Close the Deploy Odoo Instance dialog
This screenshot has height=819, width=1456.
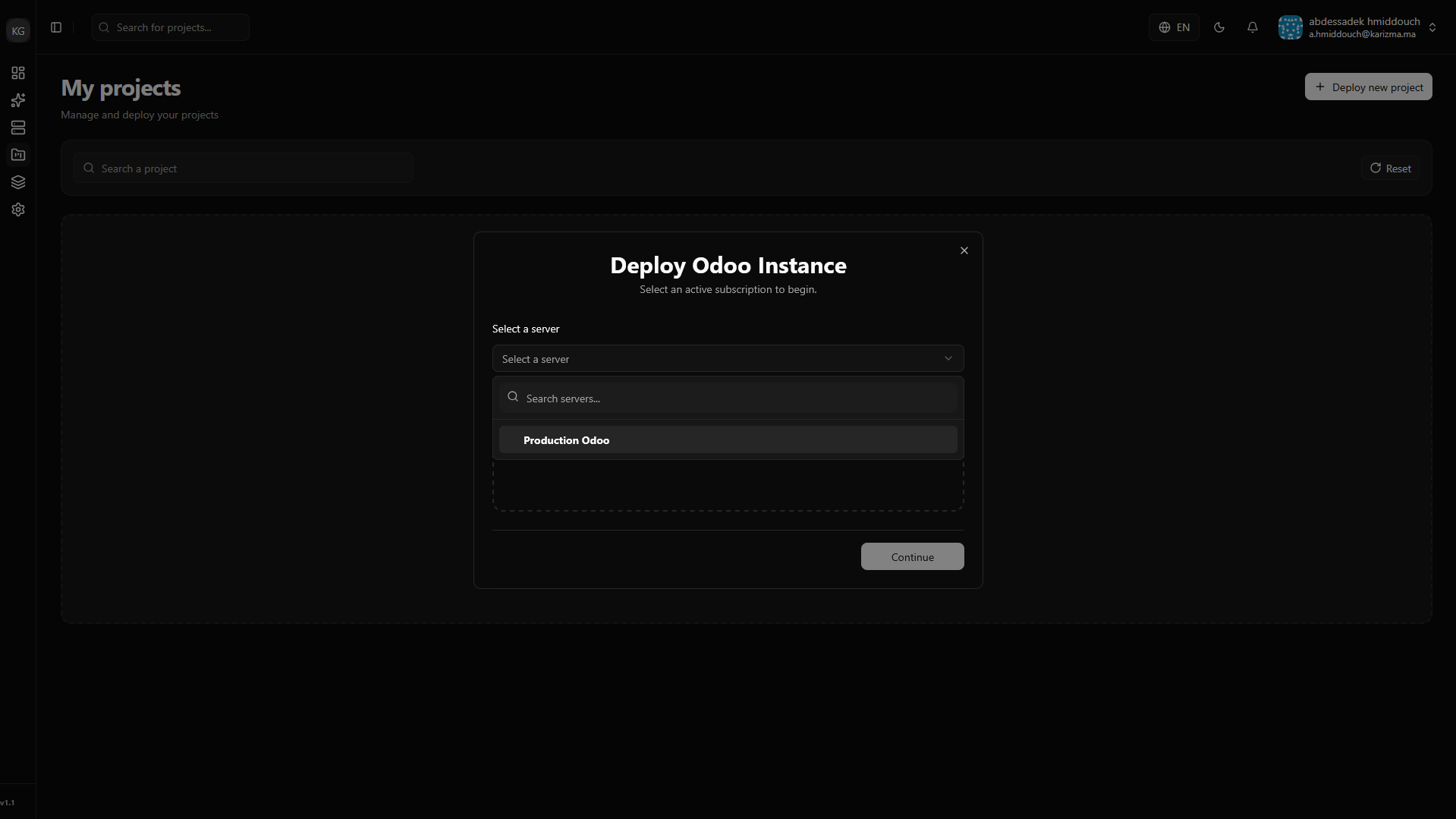tap(964, 250)
